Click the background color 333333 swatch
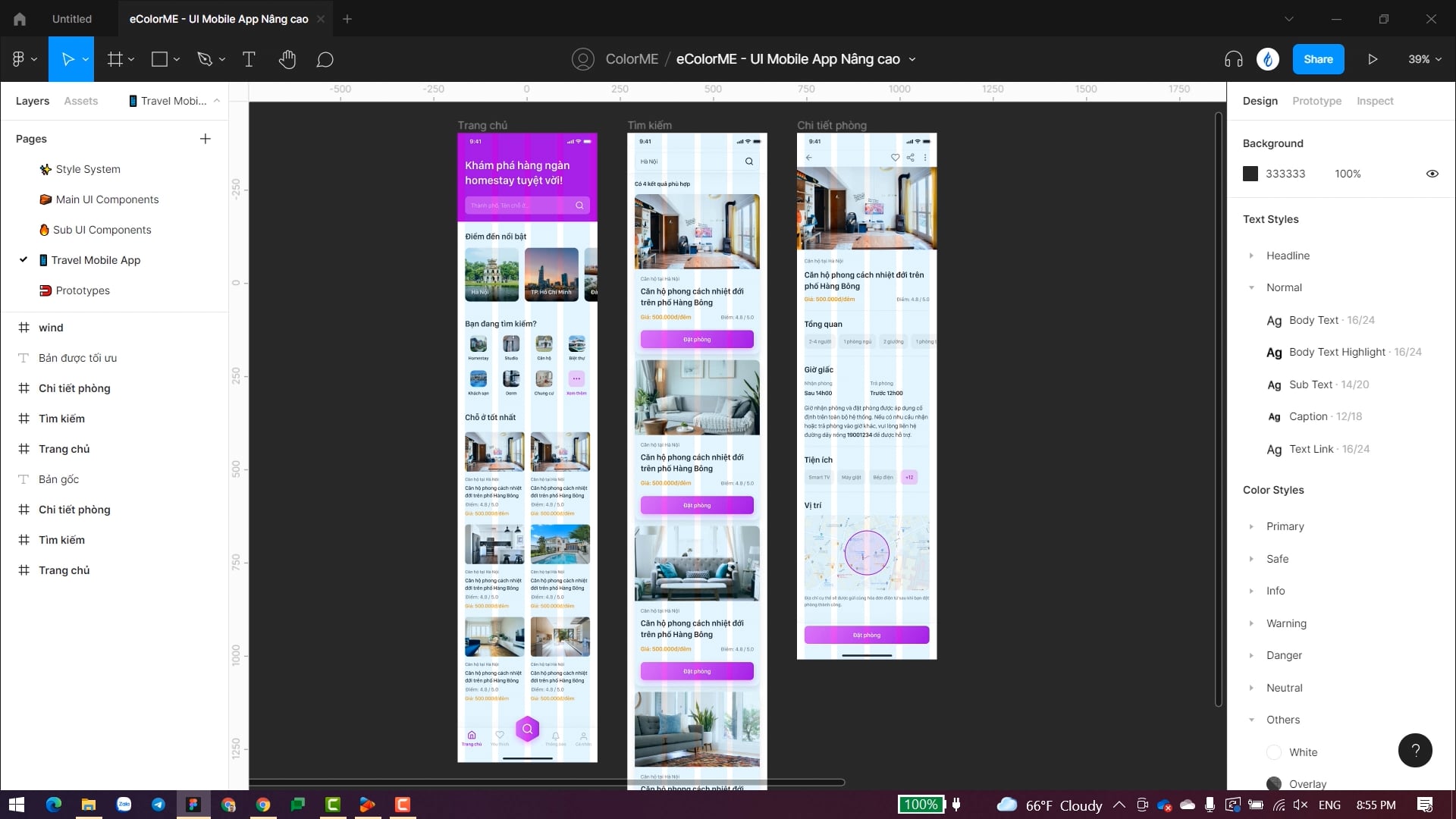The image size is (1456, 819). click(x=1250, y=174)
